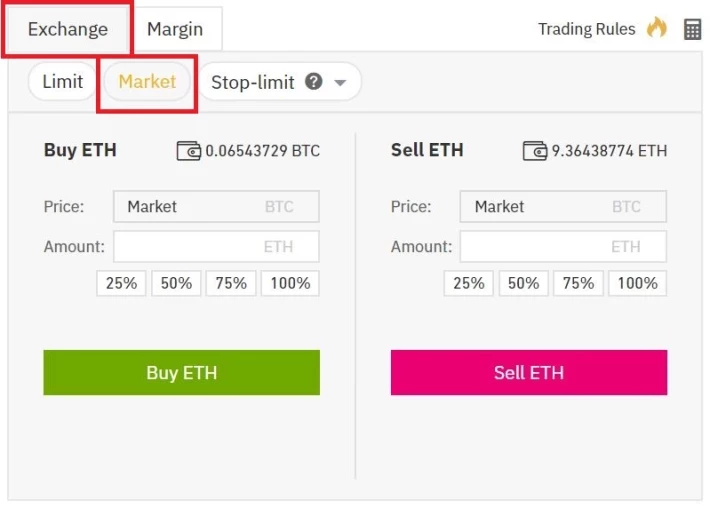Choose the Stop-limit order type
Screen dimensions: 710x508
(253, 82)
